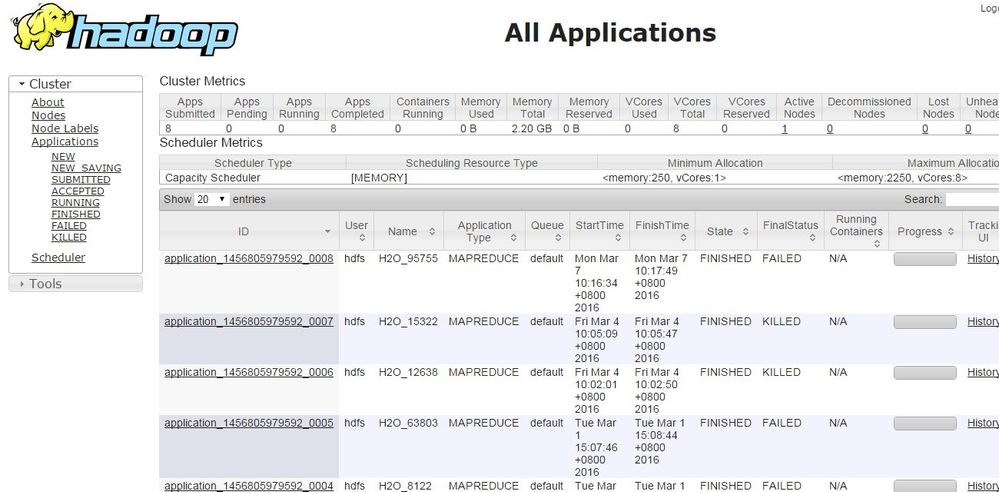Open the Nodes link

tap(48, 115)
